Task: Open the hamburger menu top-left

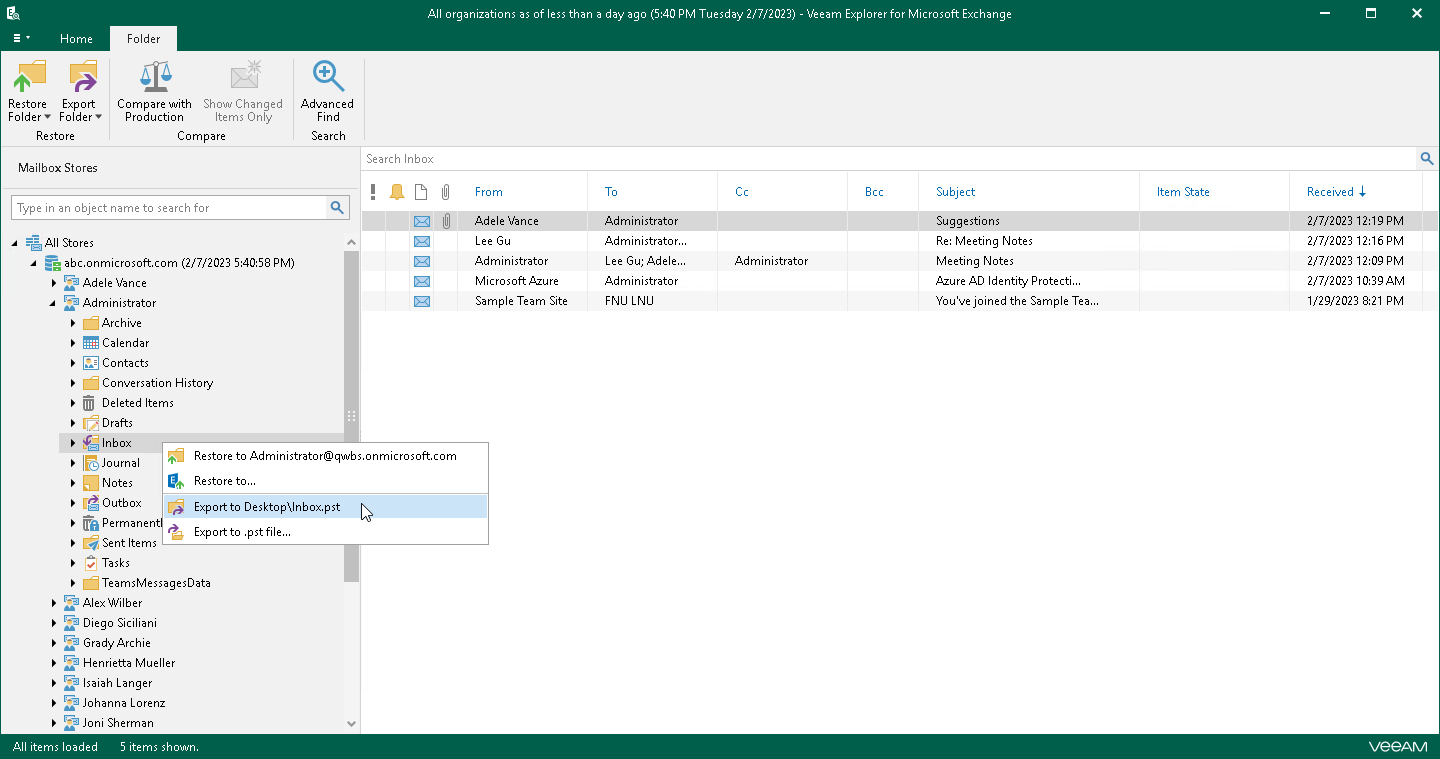Action: (19, 38)
